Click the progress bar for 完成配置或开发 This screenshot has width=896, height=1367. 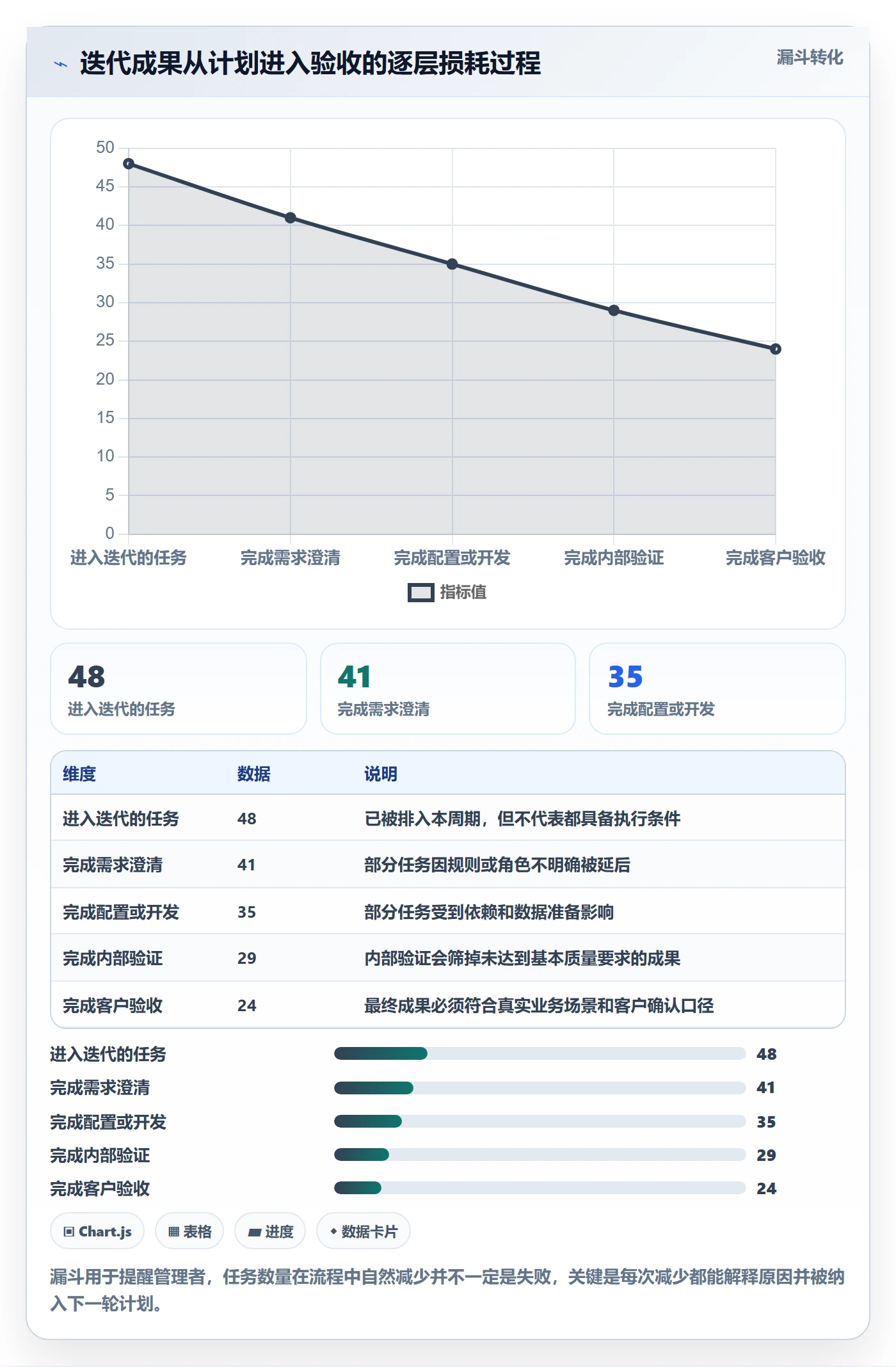(x=540, y=1121)
